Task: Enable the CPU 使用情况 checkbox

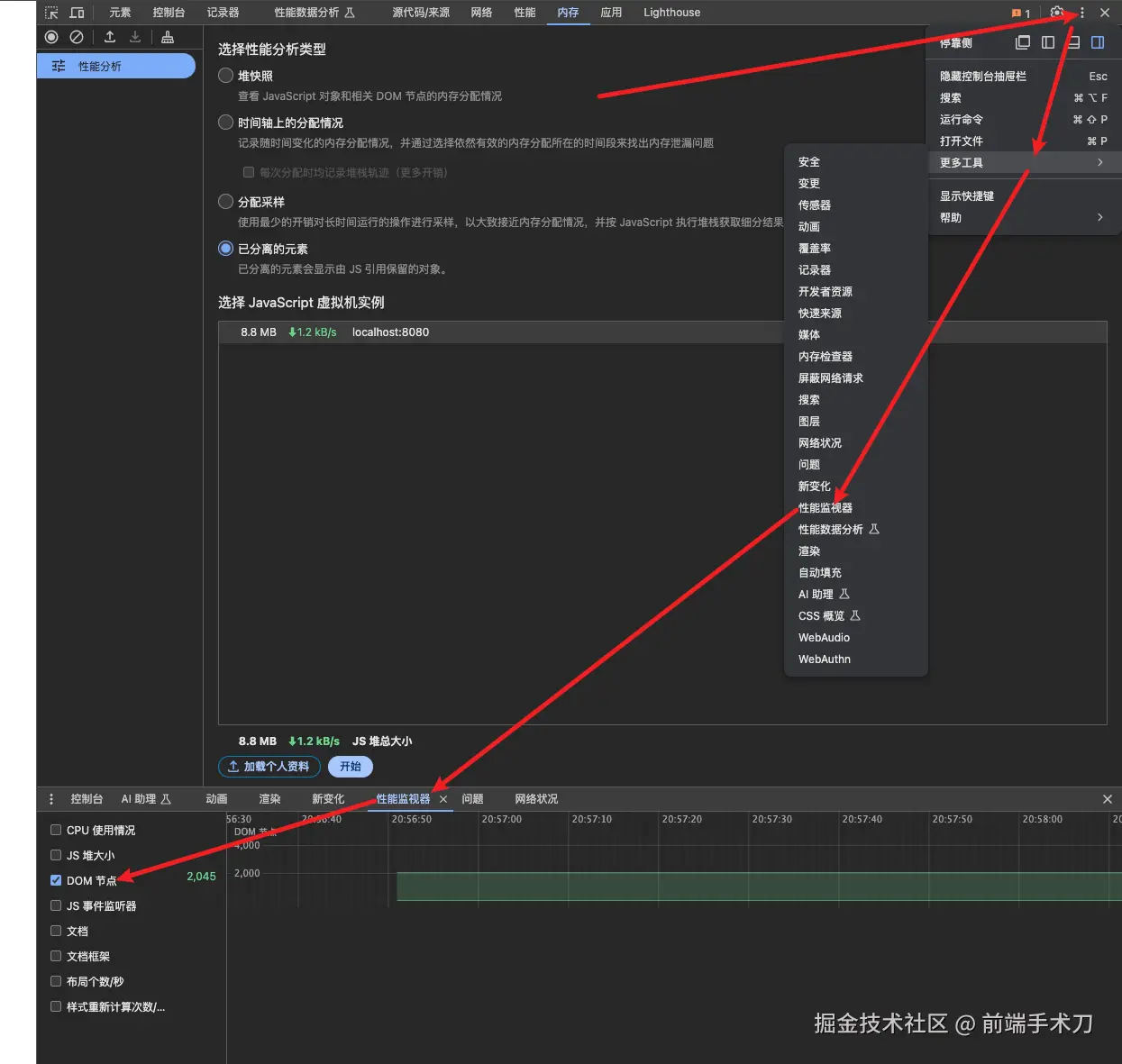Action: coord(56,830)
